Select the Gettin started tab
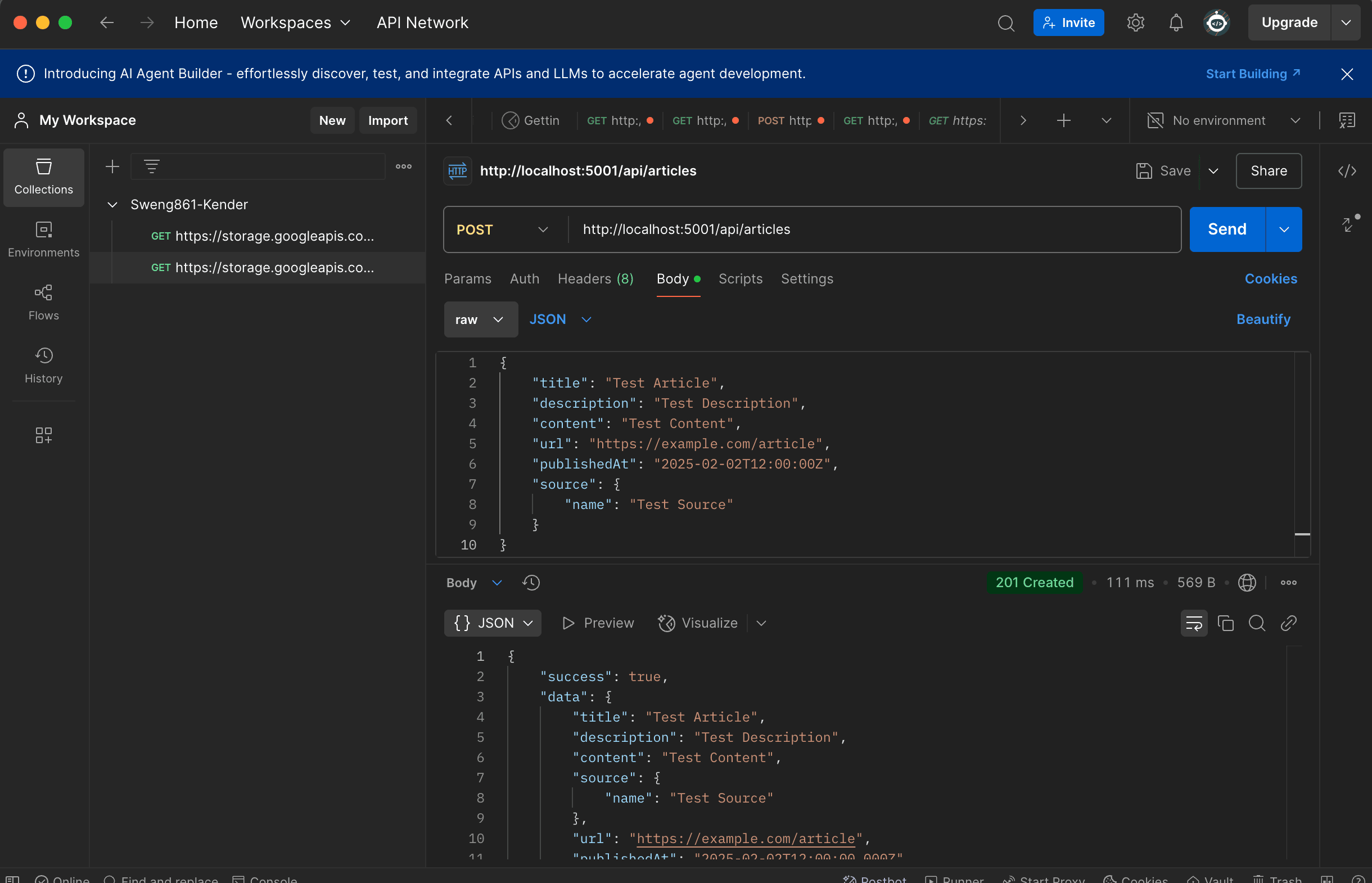Screen dimensions: 1372x883 (x=530, y=120)
